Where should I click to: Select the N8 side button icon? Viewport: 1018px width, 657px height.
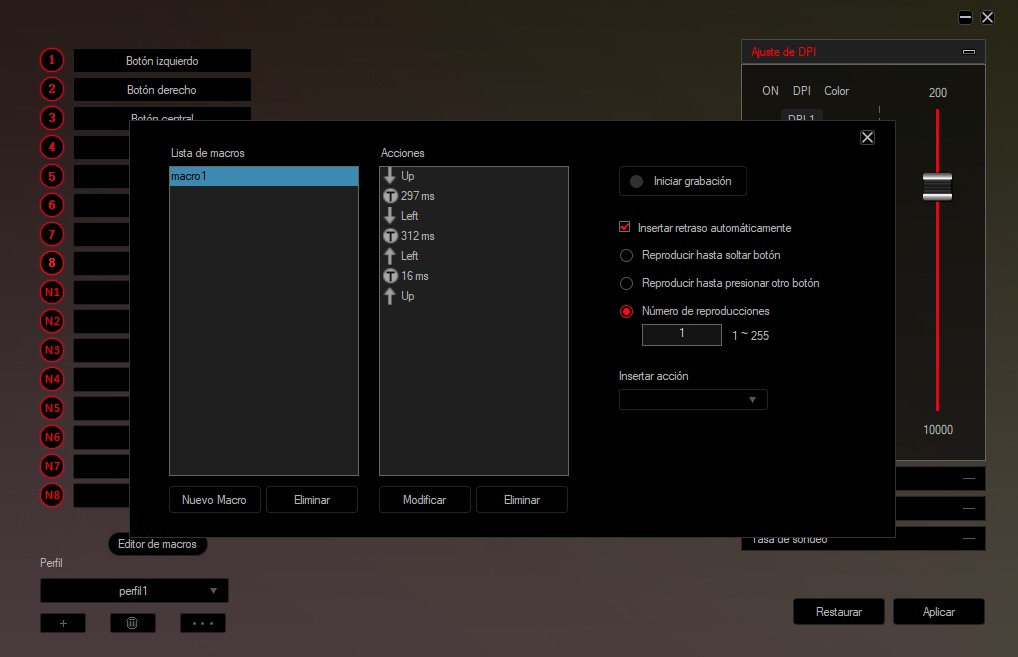click(x=52, y=495)
